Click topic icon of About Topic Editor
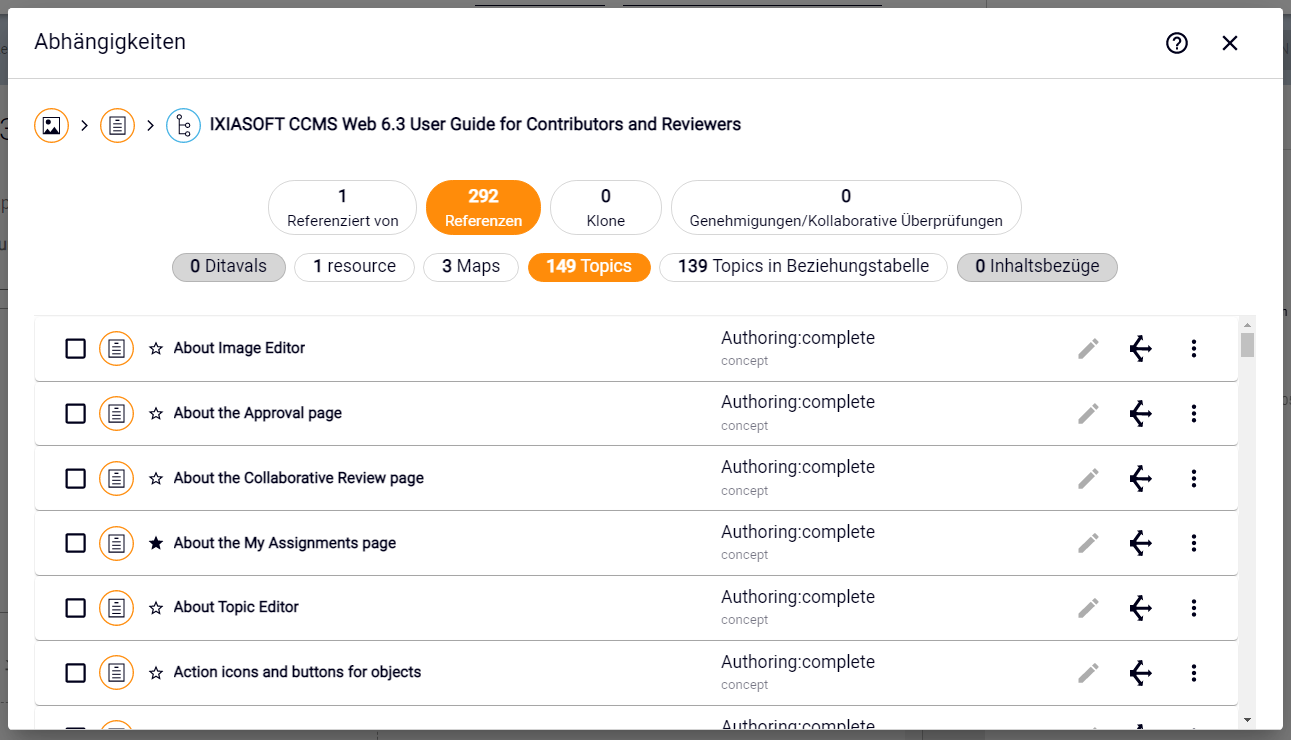 tap(117, 608)
